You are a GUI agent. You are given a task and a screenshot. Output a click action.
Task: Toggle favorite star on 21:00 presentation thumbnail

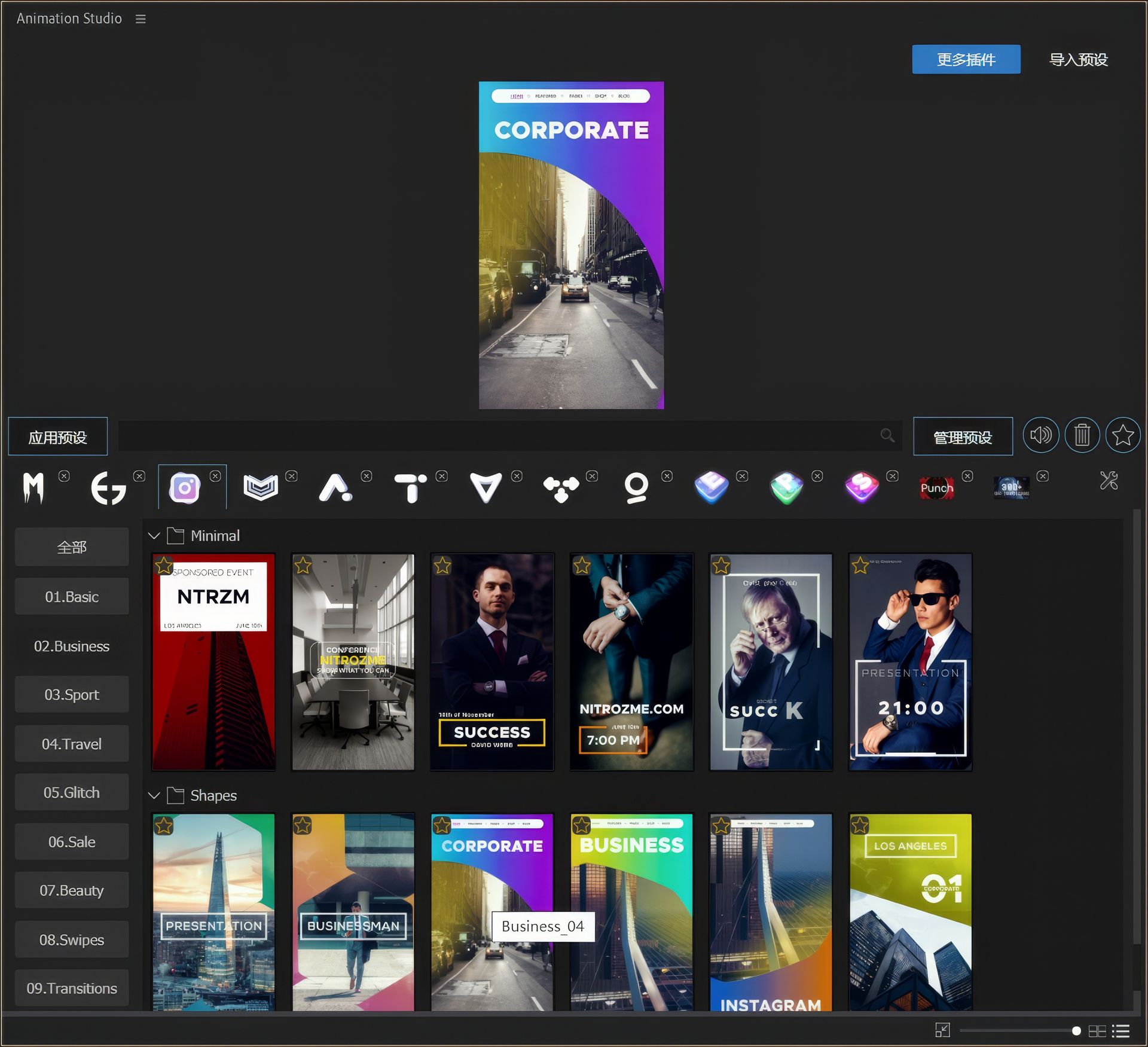click(x=860, y=565)
